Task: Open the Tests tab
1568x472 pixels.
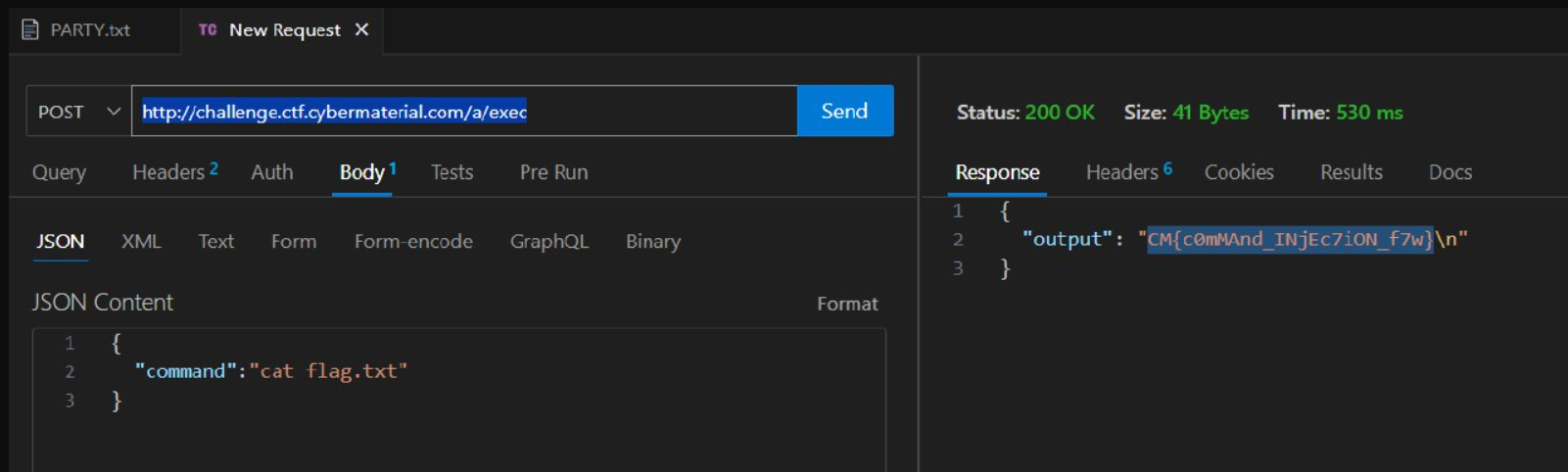Action: point(451,172)
